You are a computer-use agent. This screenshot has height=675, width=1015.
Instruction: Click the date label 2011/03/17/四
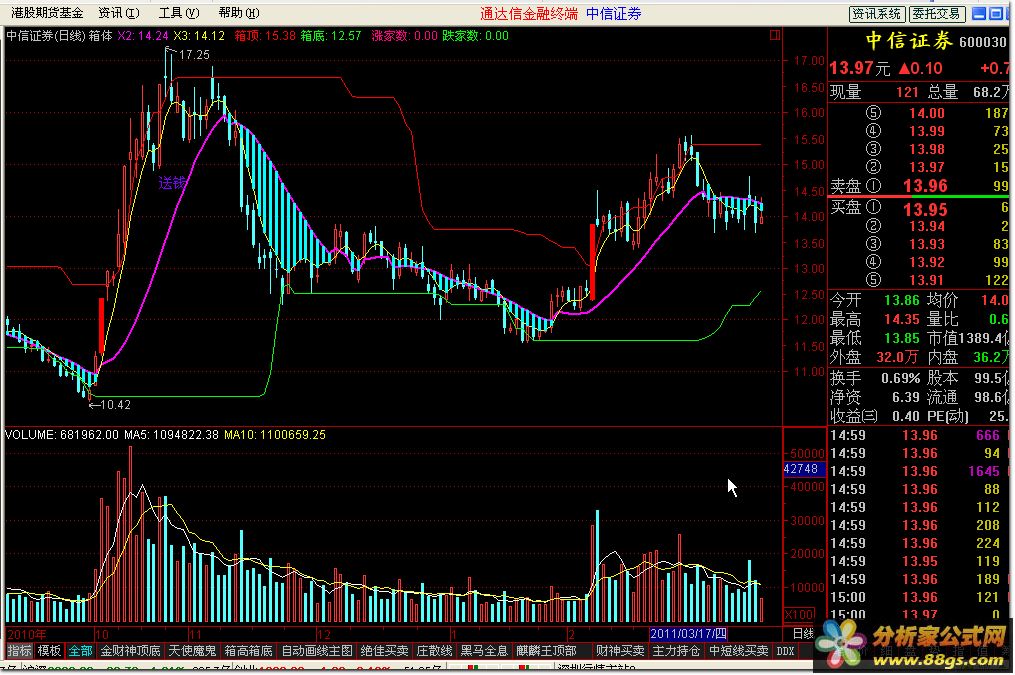click(687, 634)
